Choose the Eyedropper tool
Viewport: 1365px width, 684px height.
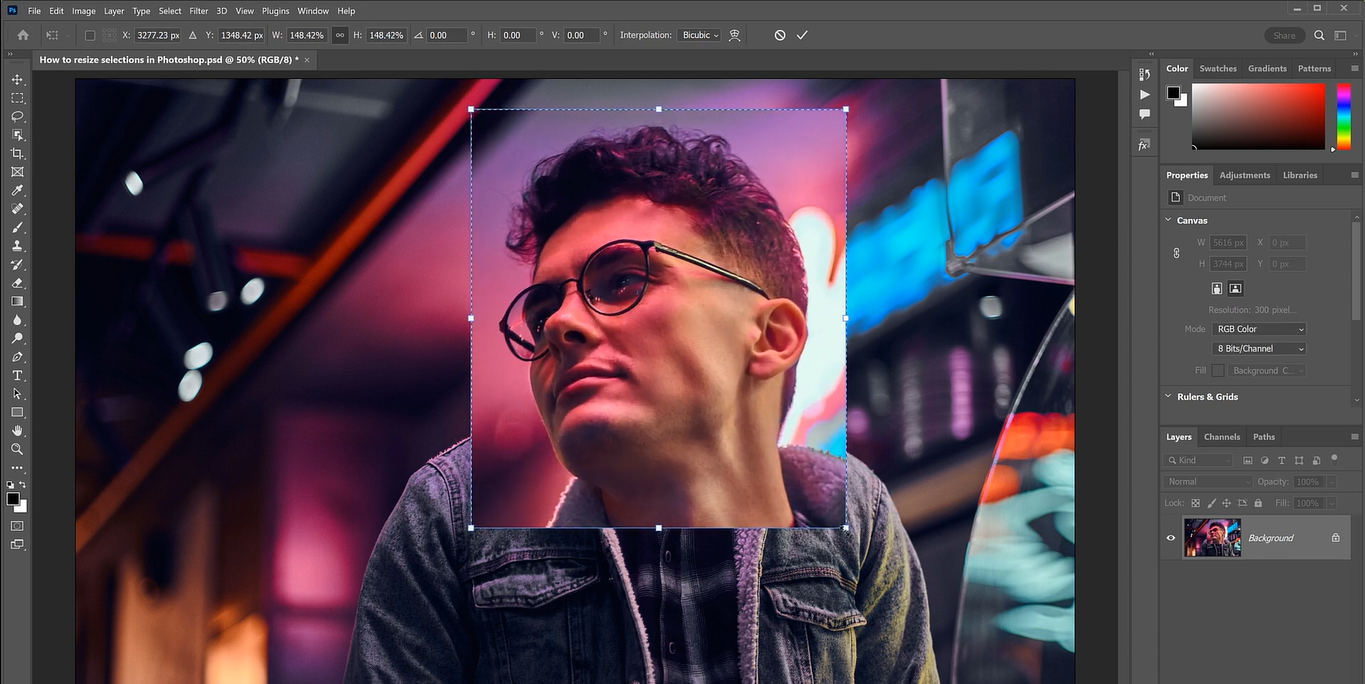[x=17, y=190]
